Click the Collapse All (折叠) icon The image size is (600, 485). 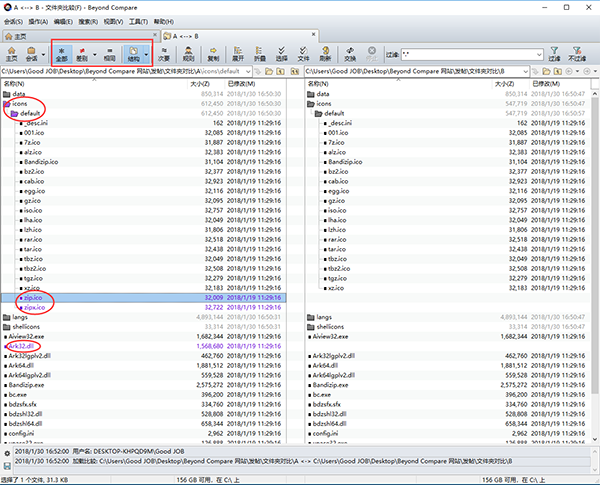[259, 54]
